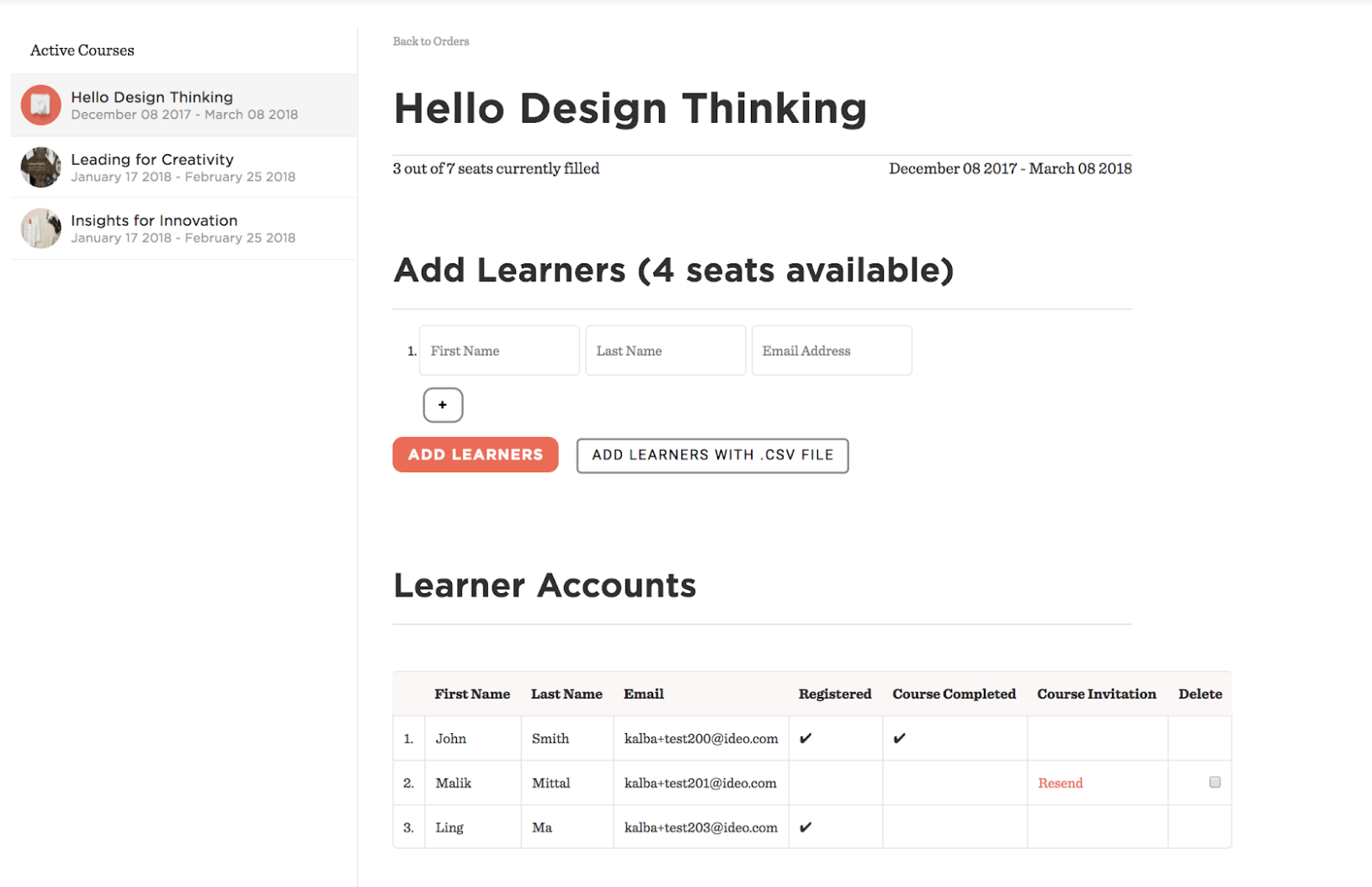The image size is (1372, 887).
Task: Click first name Ling in table
Action: [449, 828]
